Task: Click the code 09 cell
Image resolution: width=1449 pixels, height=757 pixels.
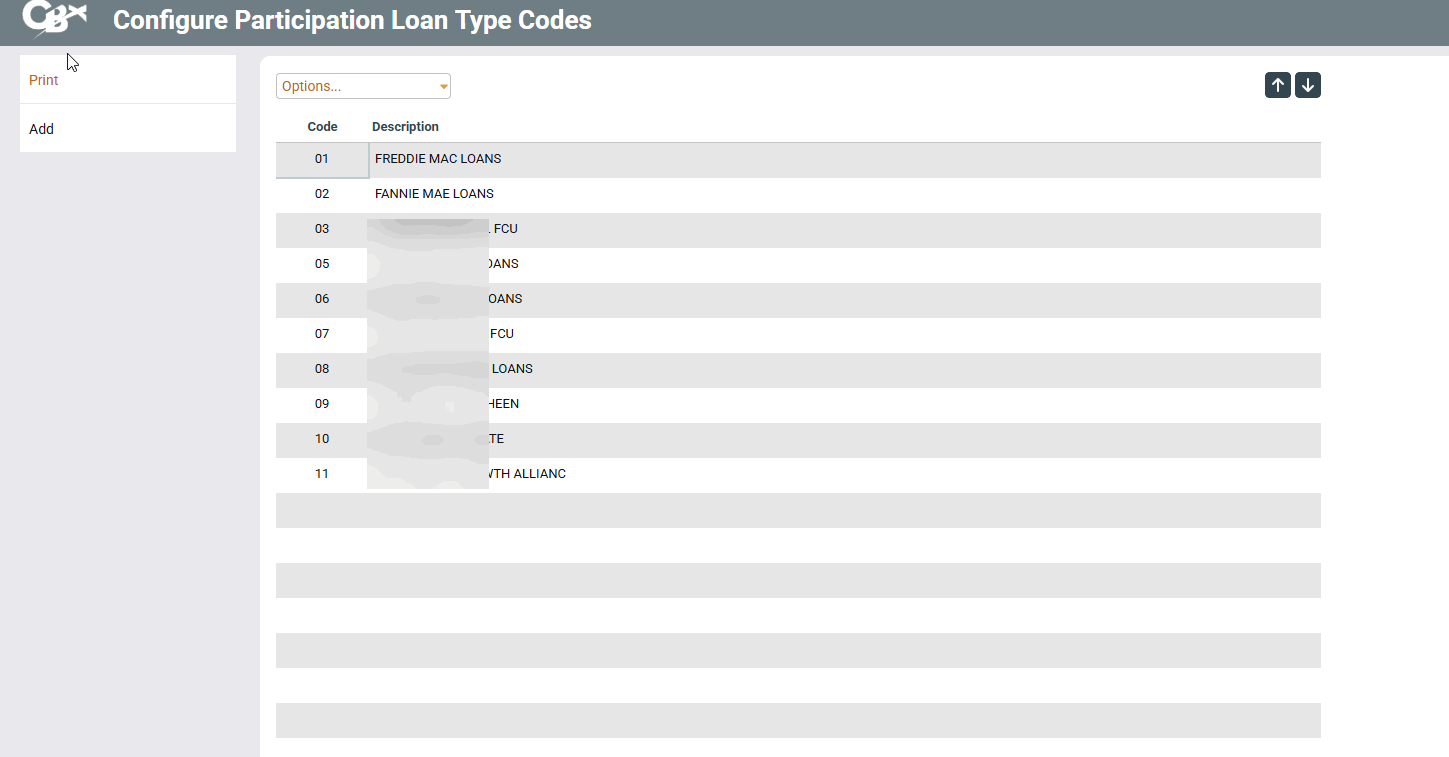Action: [x=322, y=404]
